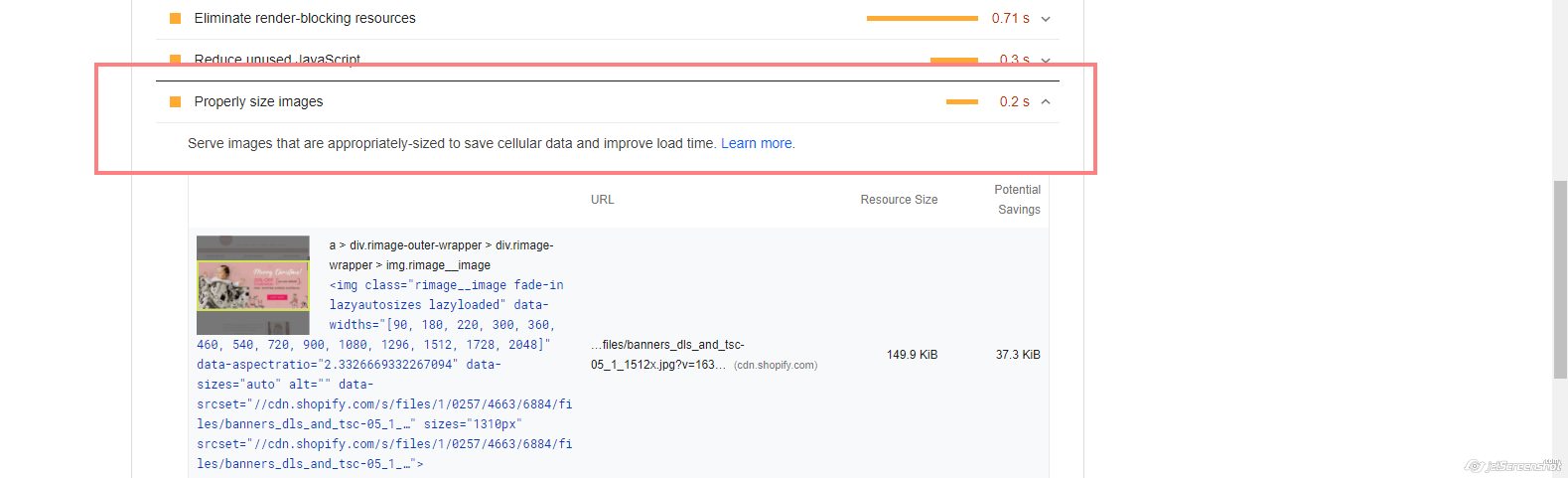The image size is (1568, 478).
Task: Click the 0.71 s orange savings bar
Action: pos(922,18)
